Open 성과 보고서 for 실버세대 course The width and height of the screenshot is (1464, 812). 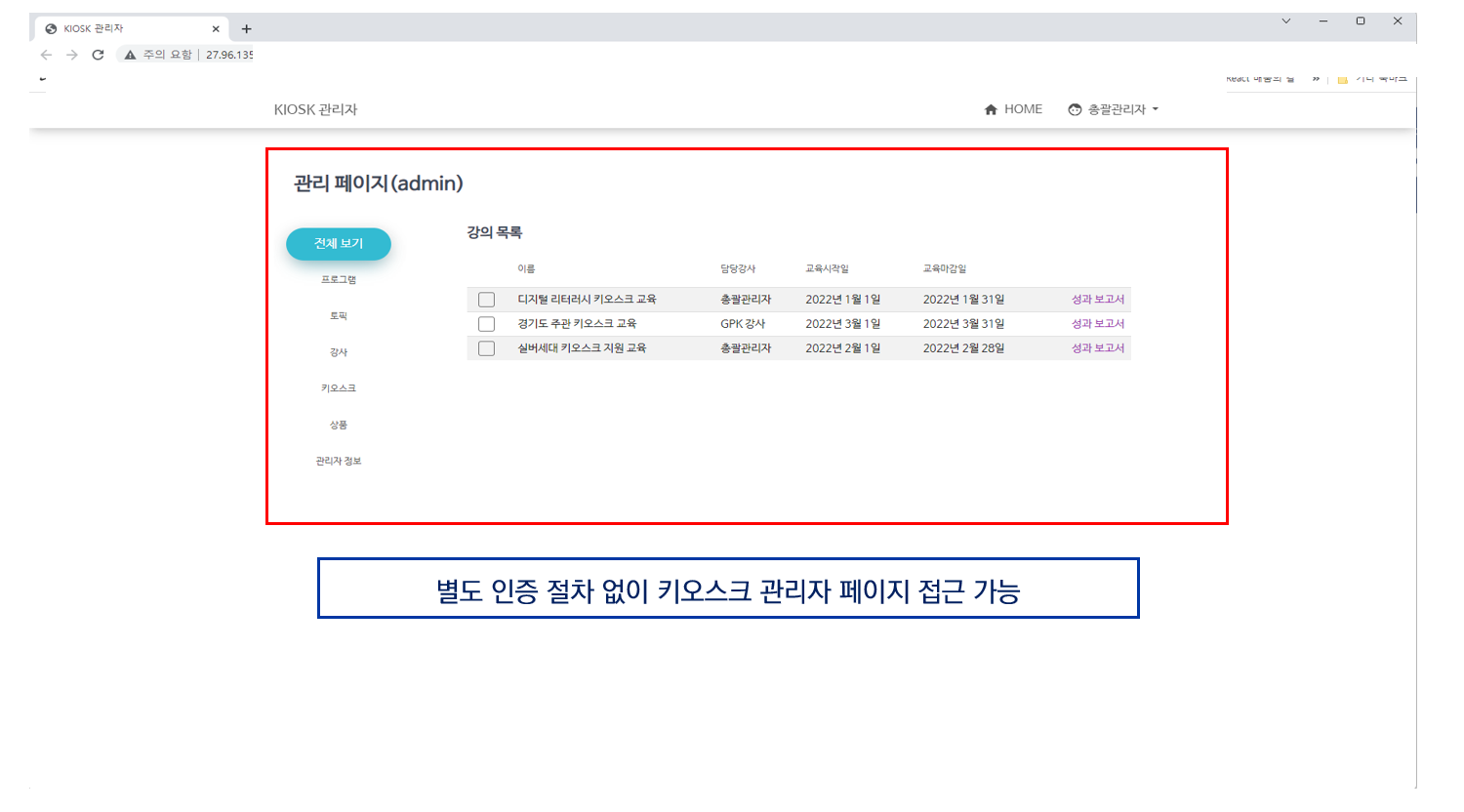coord(1098,348)
